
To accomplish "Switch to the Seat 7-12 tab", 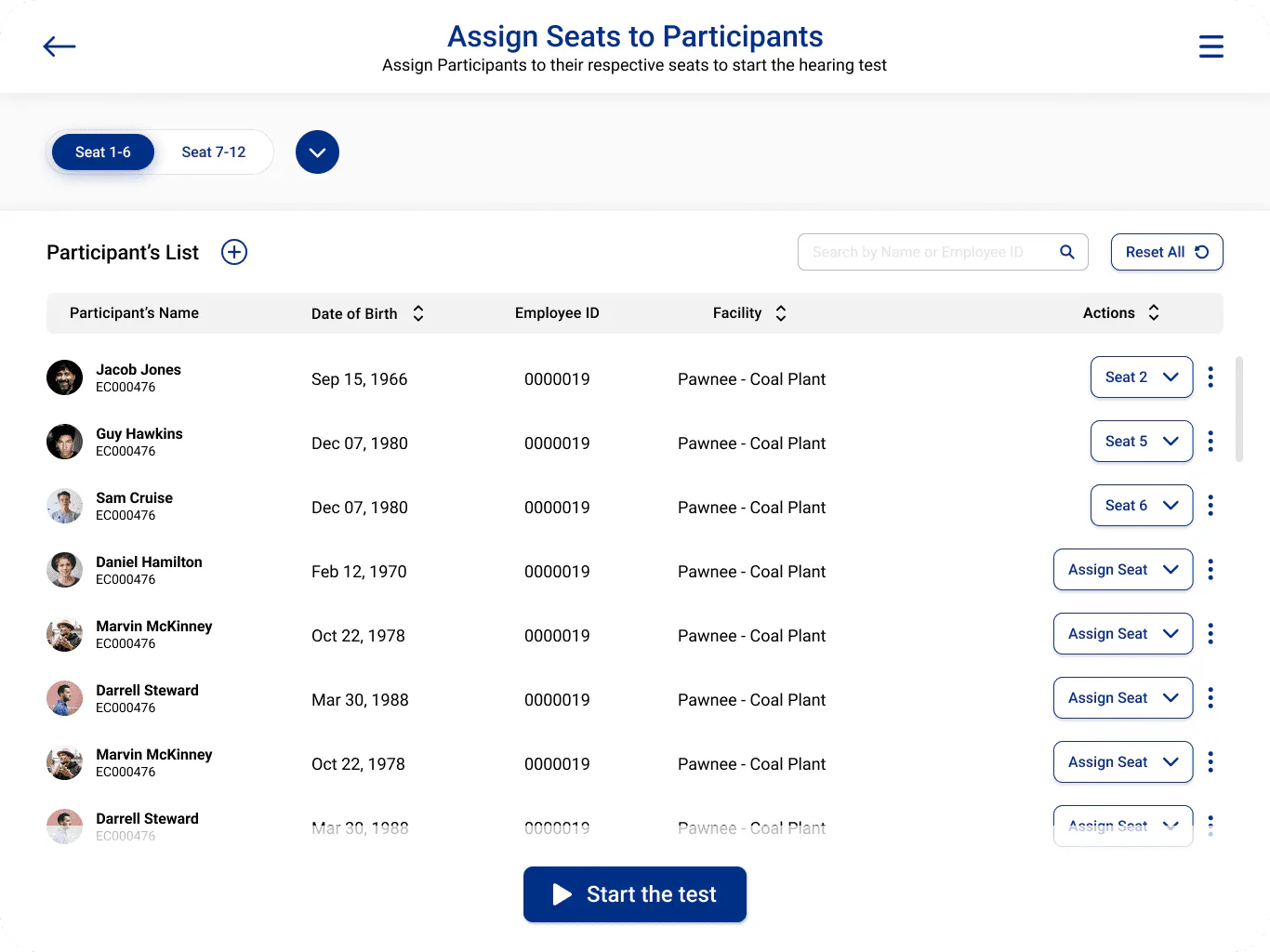I will pyautogui.click(x=214, y=152).
